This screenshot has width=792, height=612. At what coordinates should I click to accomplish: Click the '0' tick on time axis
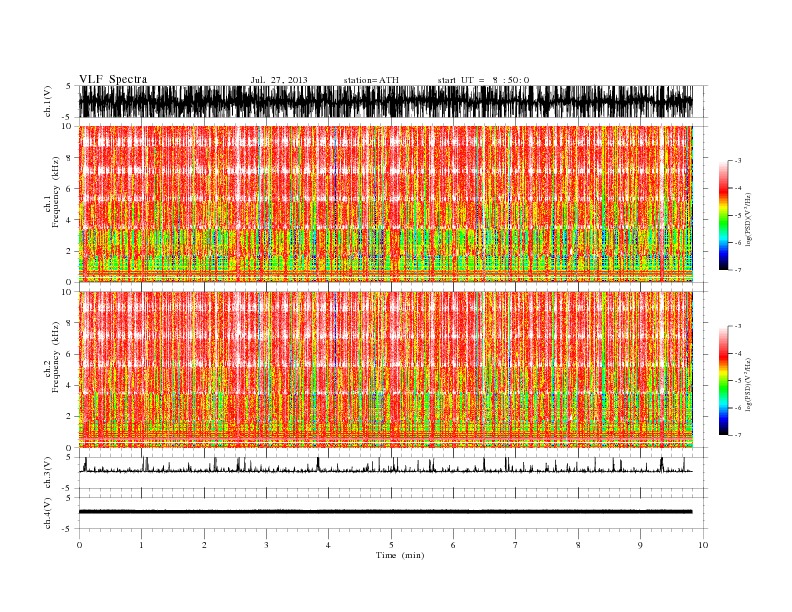(x=79, y=545)
